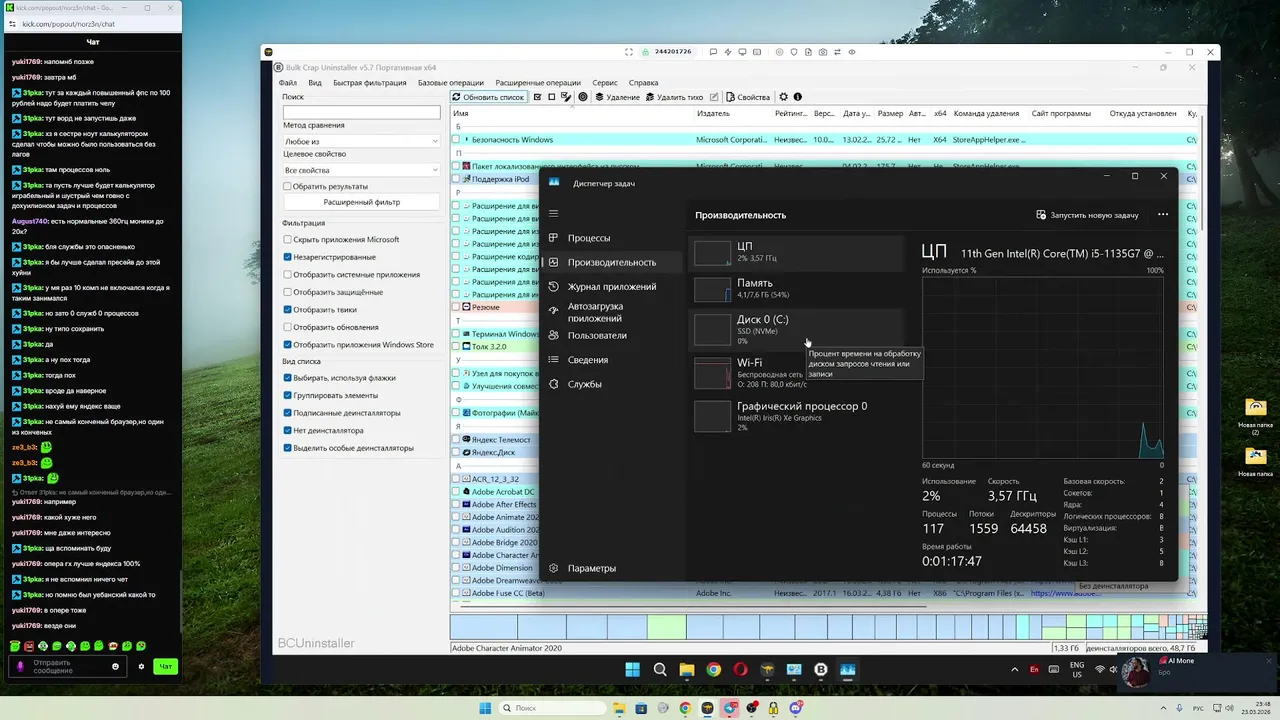Open Details (Сведения) page in Task Manager
Viewport: 1280px width, 720px height.
[x=612, y=360]
